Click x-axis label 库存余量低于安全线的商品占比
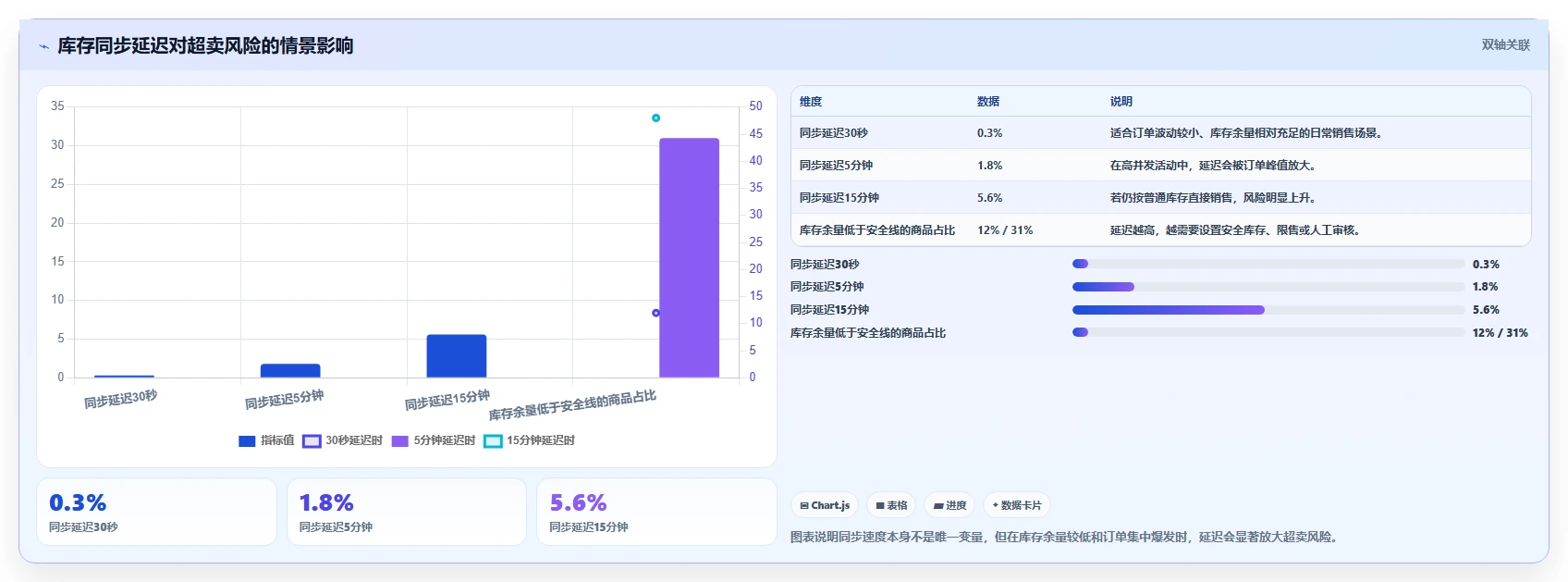1568x582 pixels. point(572,405)
